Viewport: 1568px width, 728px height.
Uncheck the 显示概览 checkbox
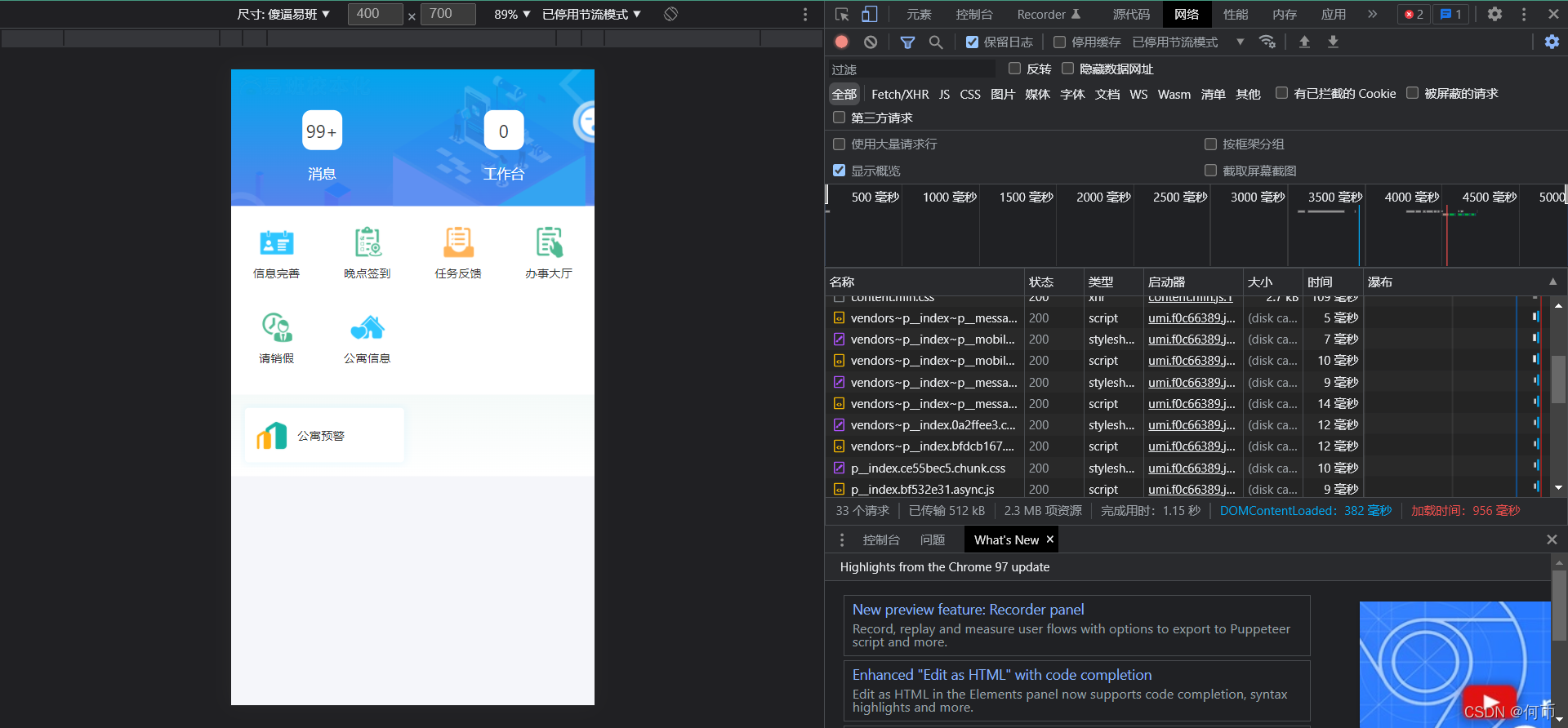(x=839, y=171)
